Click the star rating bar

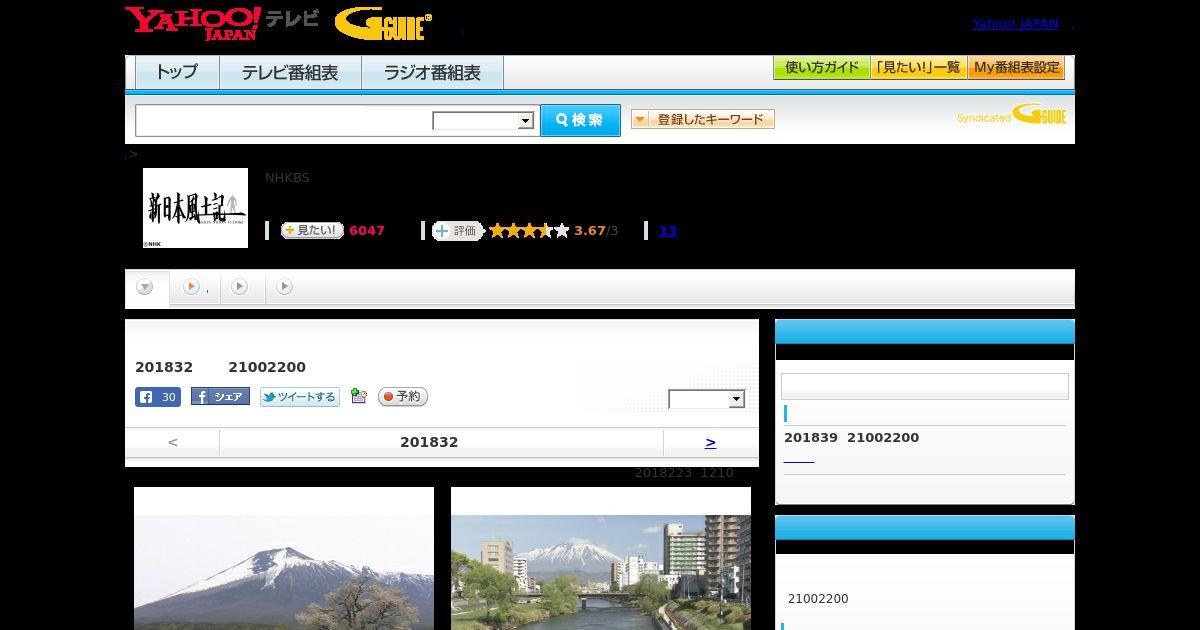529,231
